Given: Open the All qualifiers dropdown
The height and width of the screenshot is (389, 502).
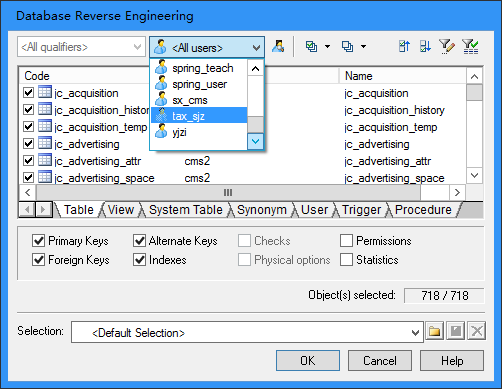Looking at the screenshot, I should point(81,47).
